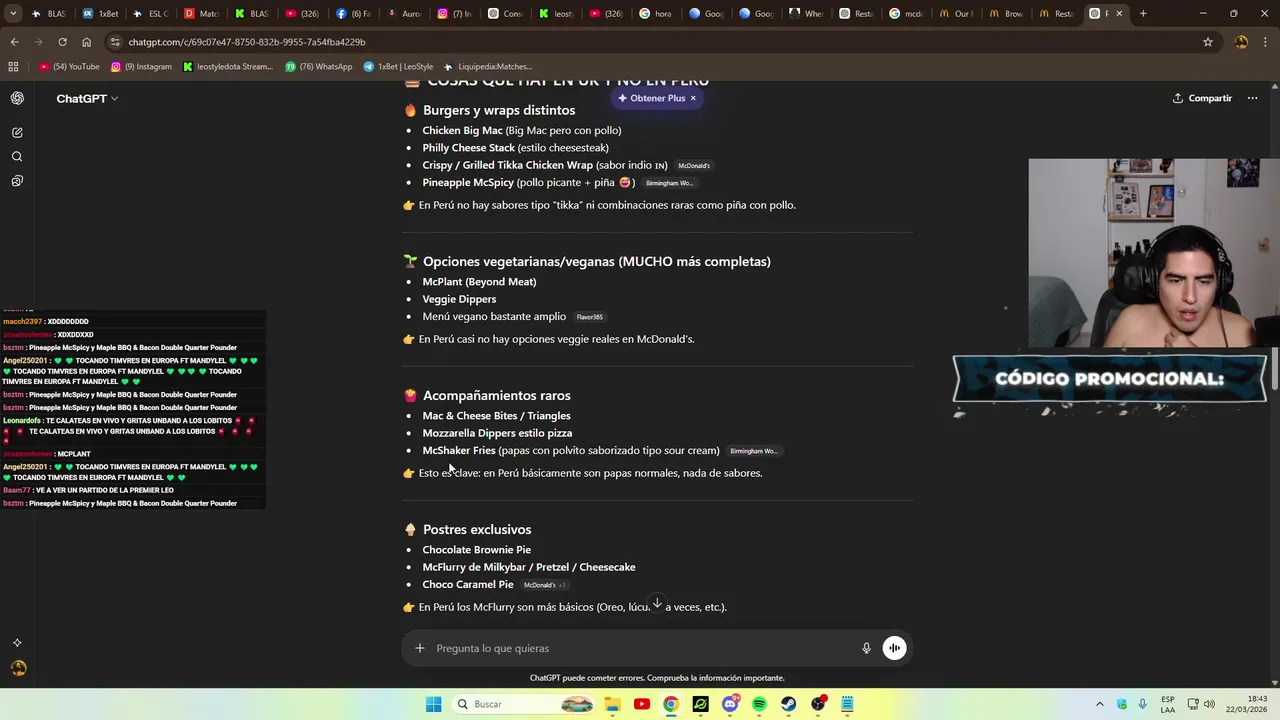Open Spotify from the taskbar
The image size is (1280, 720).
759,704
